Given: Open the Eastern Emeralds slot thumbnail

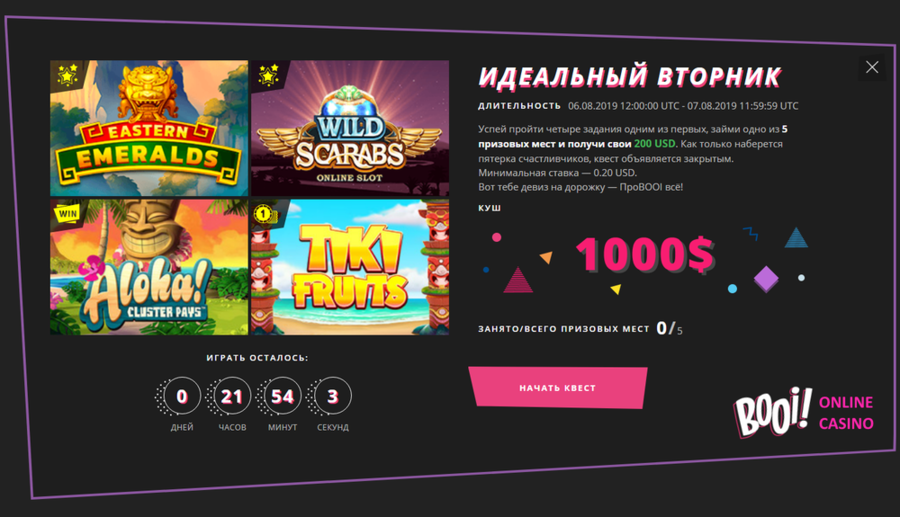Looking at the screenshot, I should 149,128.
